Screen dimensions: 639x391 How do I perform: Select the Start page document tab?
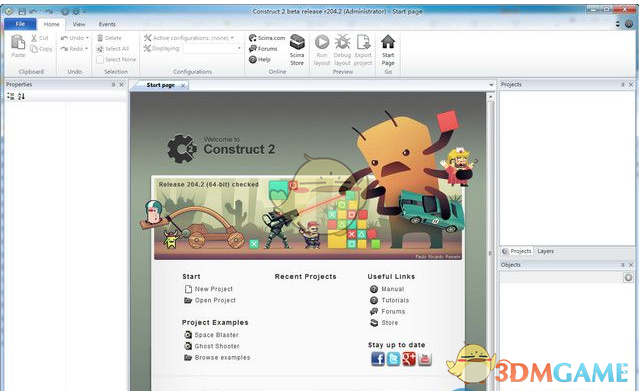[x=161, y=85]
